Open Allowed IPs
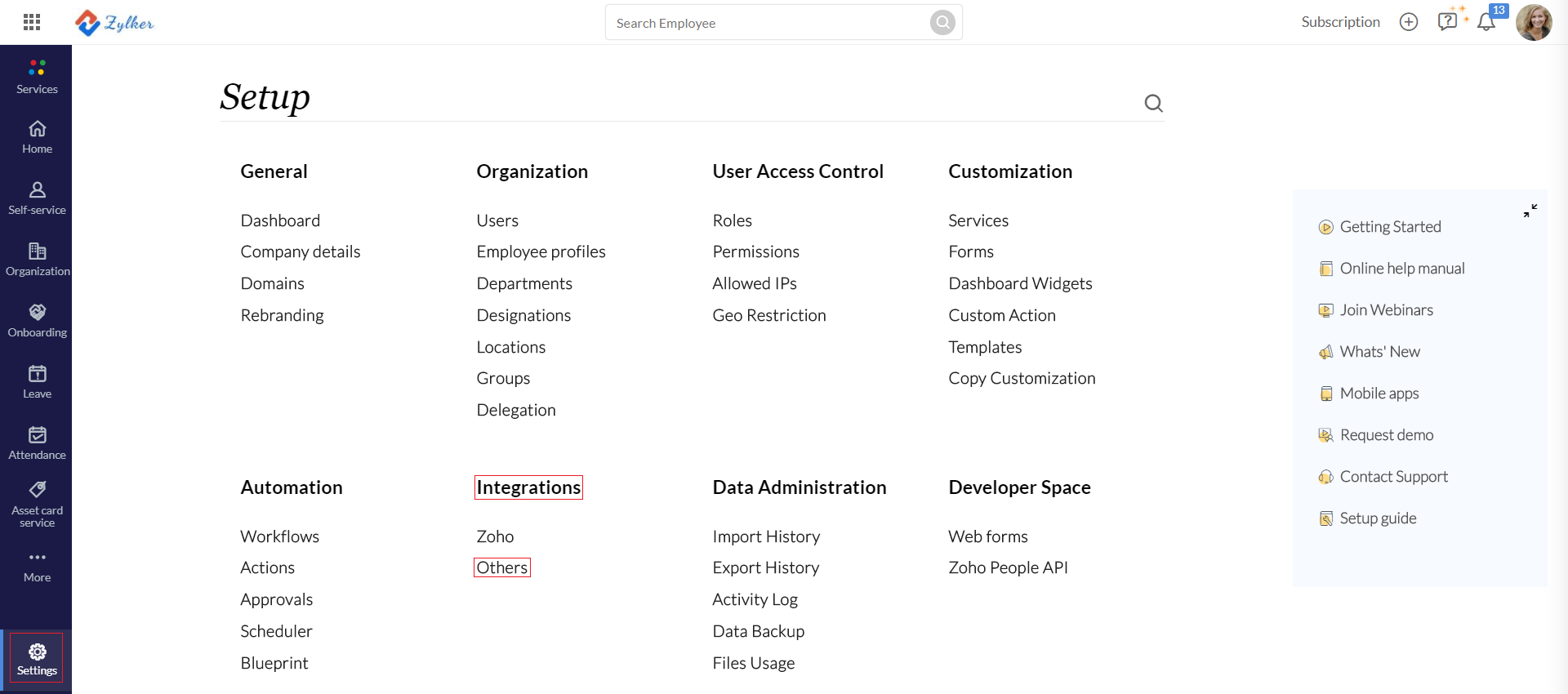1568x694 pixels. 754,283
